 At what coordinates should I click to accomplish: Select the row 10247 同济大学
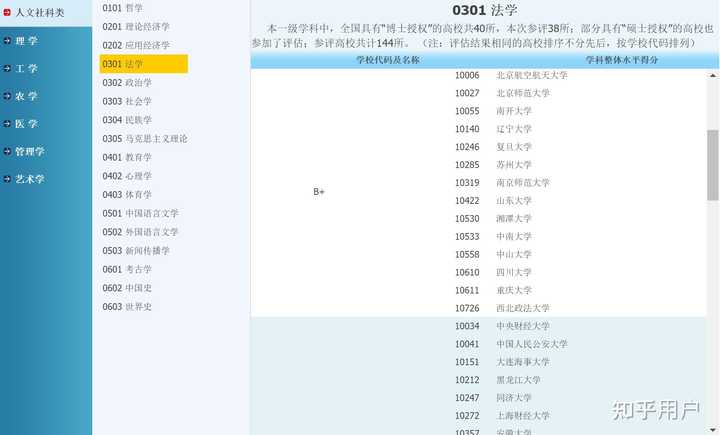(x=493, y=397)
